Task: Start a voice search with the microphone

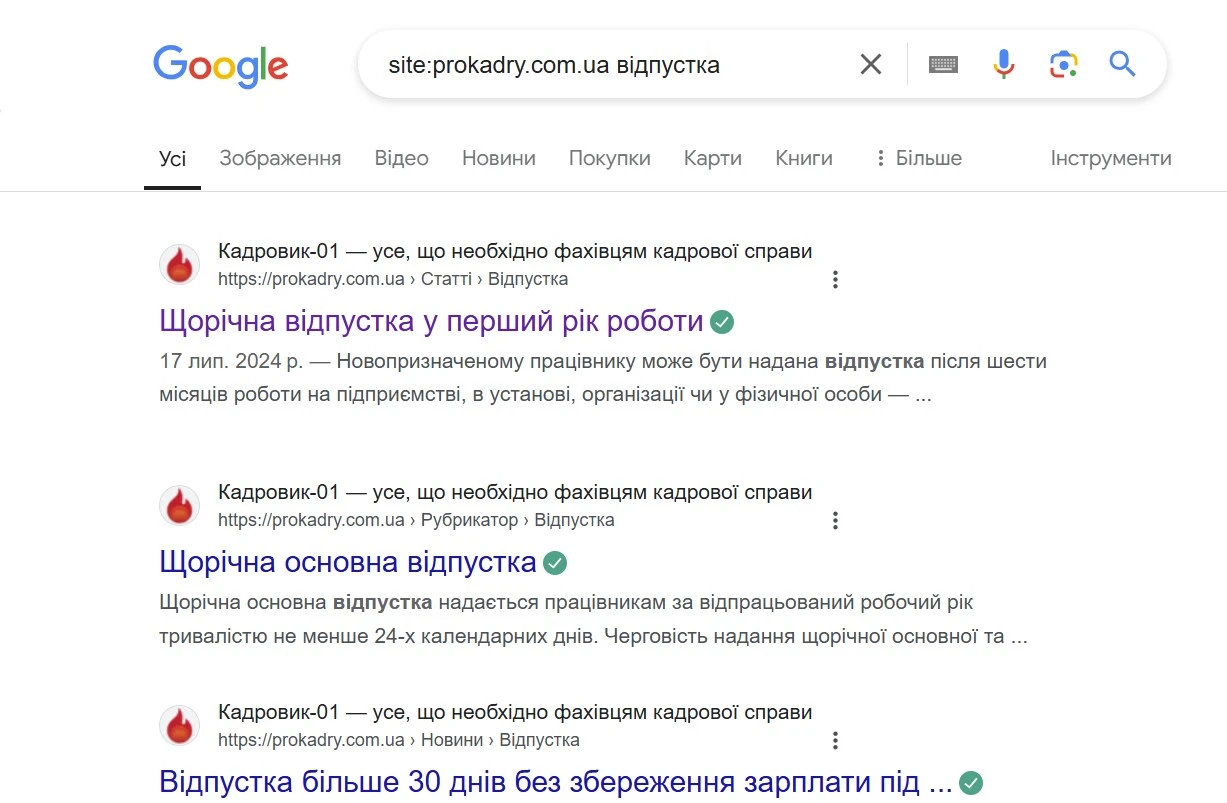Action: click(x=1003, y=63)
